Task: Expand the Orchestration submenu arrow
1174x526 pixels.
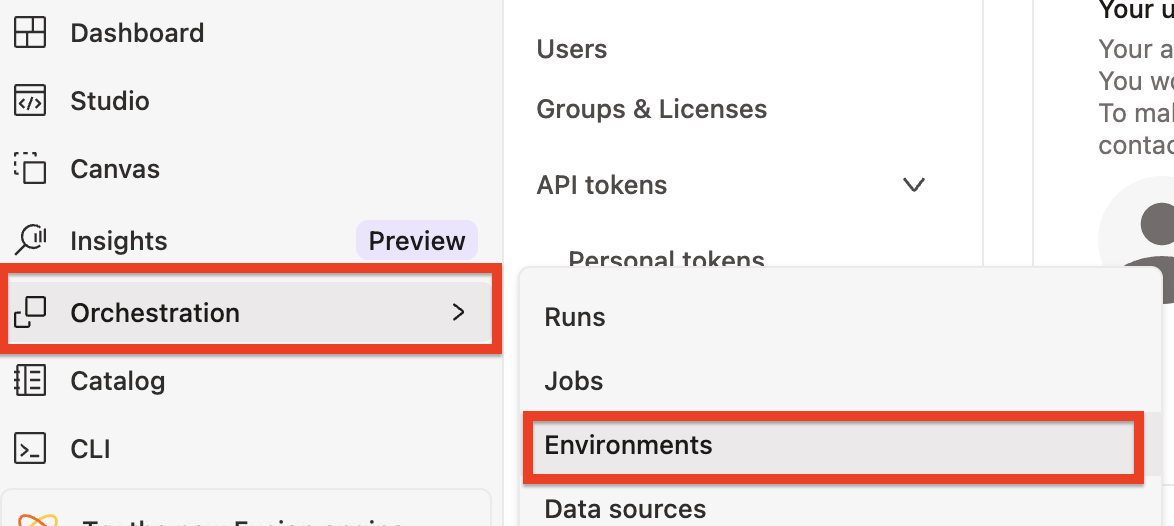Action: click(x=459, y=313)
